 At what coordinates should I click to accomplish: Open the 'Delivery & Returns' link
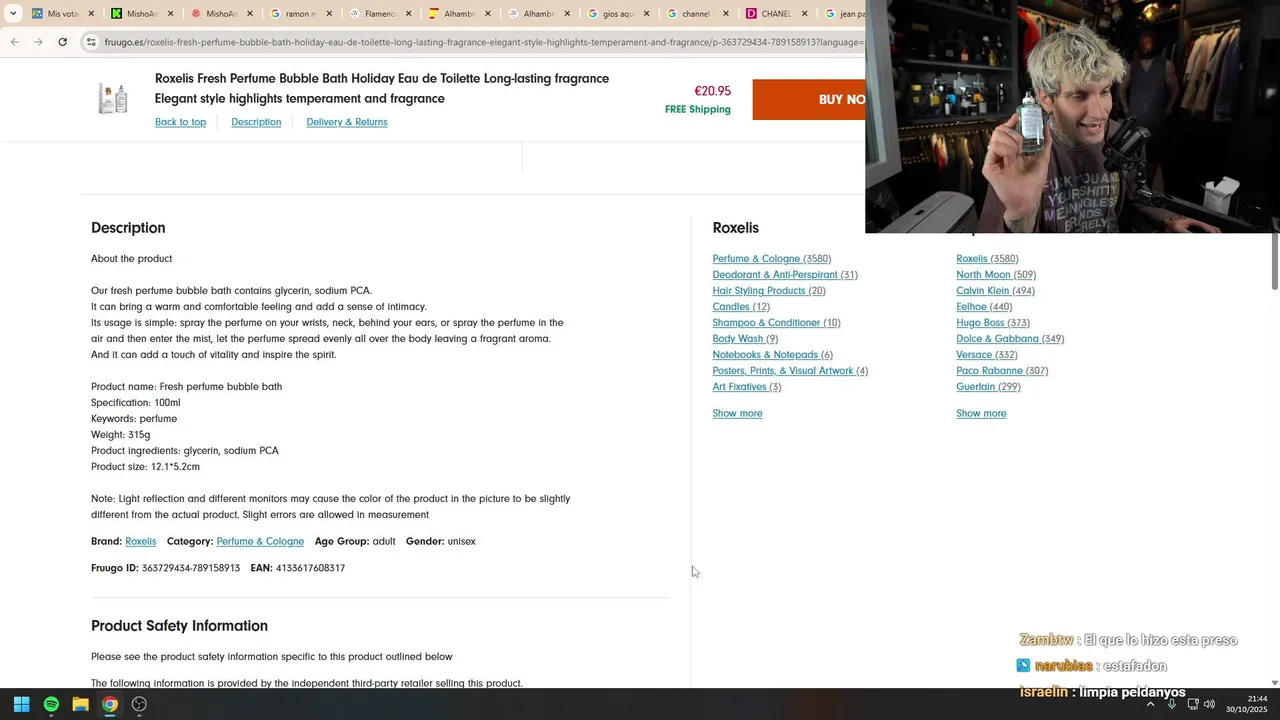[x=347, y=122]
